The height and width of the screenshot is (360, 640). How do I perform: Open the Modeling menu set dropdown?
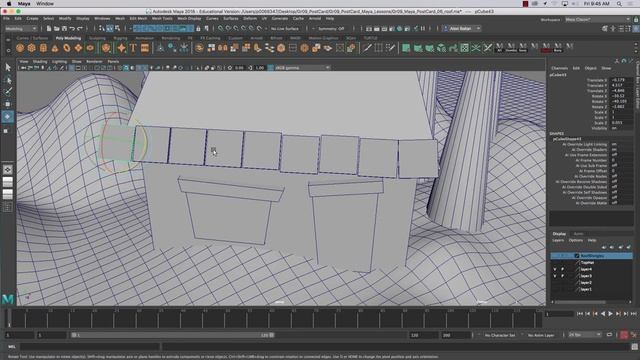pos(21,29)
